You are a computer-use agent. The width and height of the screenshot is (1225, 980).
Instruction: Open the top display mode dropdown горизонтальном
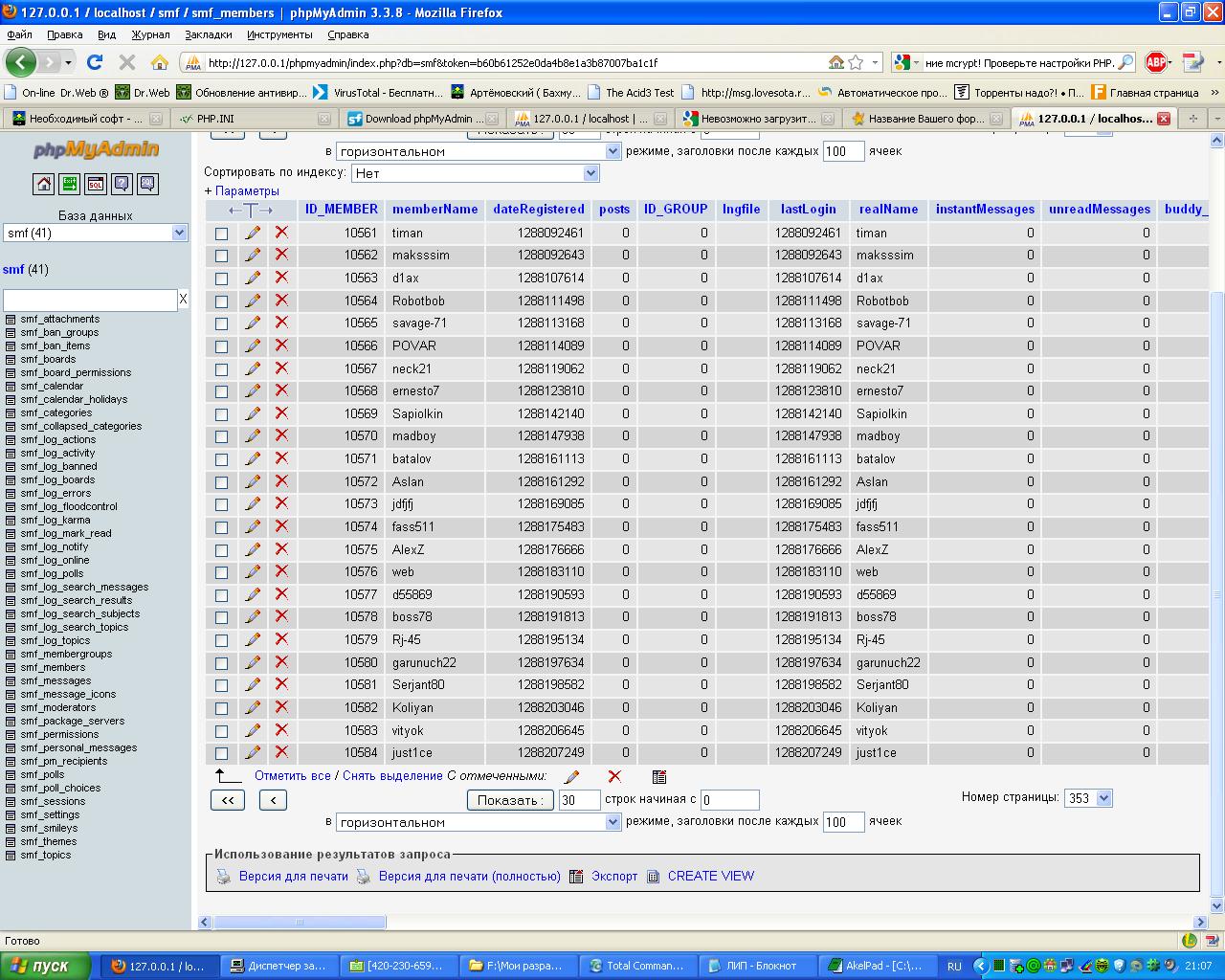coord(479,151)
